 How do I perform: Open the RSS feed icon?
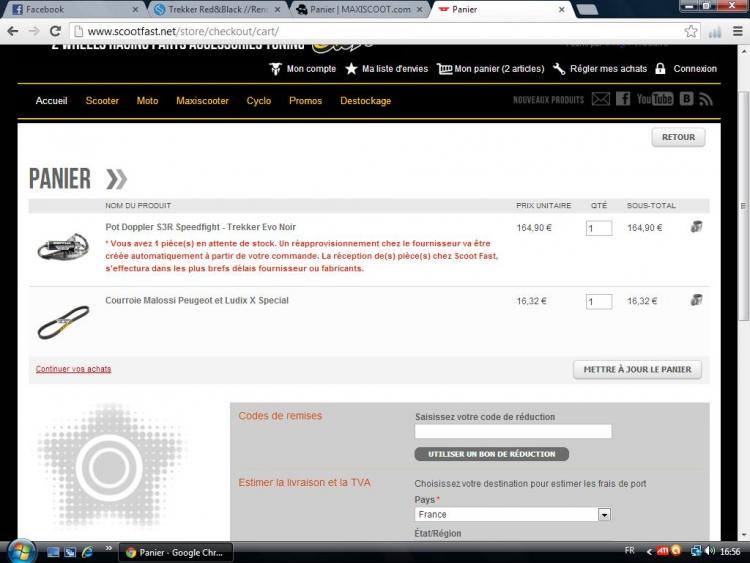[x=706, y=99]
